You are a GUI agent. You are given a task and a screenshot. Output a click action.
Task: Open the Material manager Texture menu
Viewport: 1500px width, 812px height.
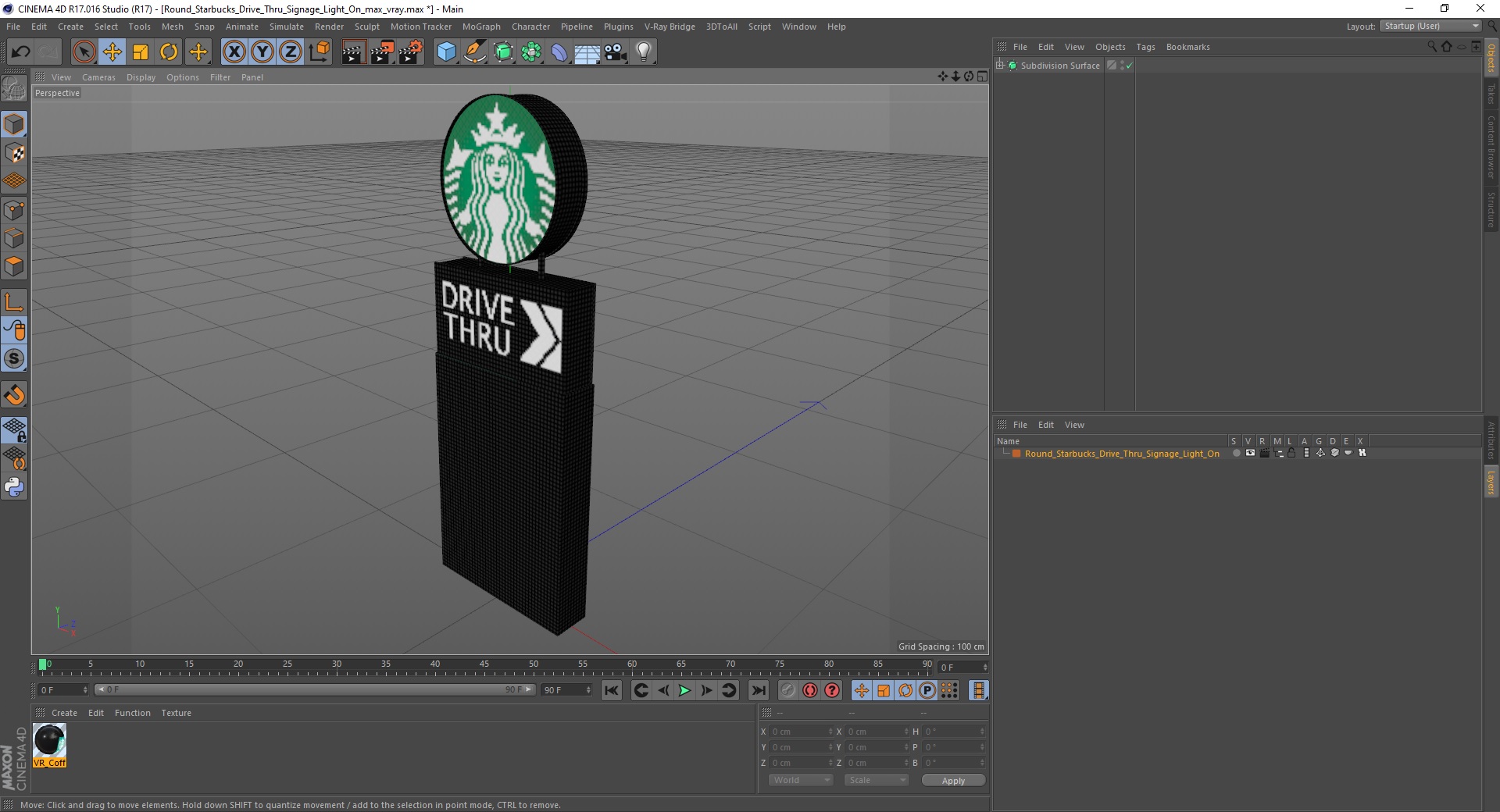(x=176, y=713)
